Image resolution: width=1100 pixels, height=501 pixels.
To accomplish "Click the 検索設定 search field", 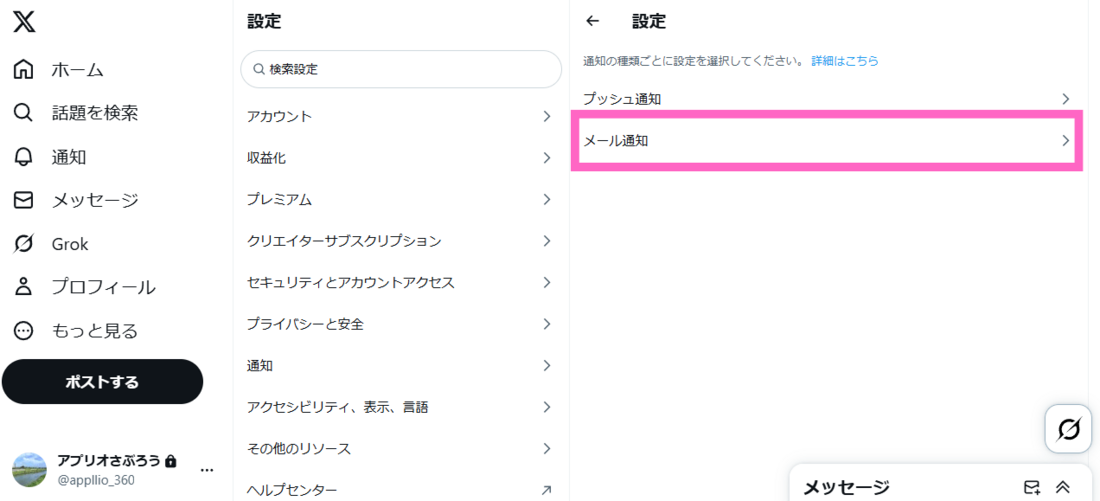I will [x=401, y=69].
